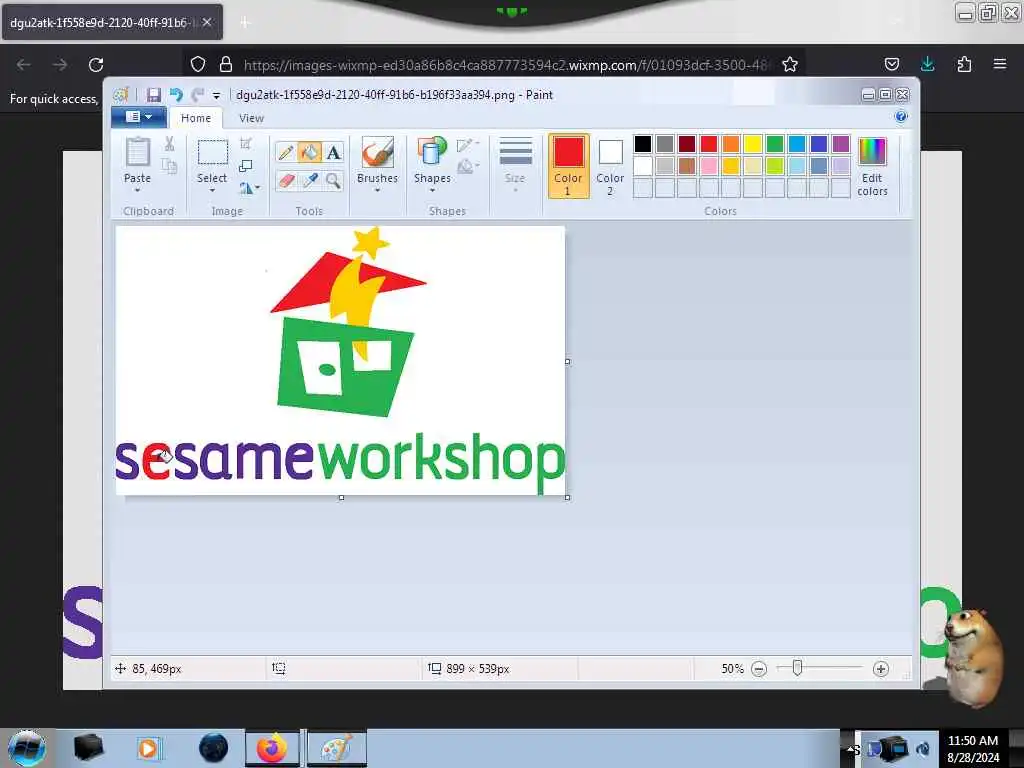Pick the yellow color swatch
This screenshot has width=1024, height=768.
[x=752, y=144]
